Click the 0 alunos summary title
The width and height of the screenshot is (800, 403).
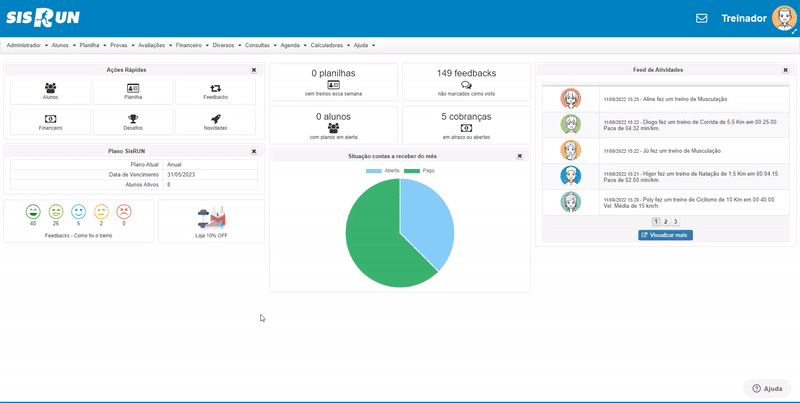[333, 116]
